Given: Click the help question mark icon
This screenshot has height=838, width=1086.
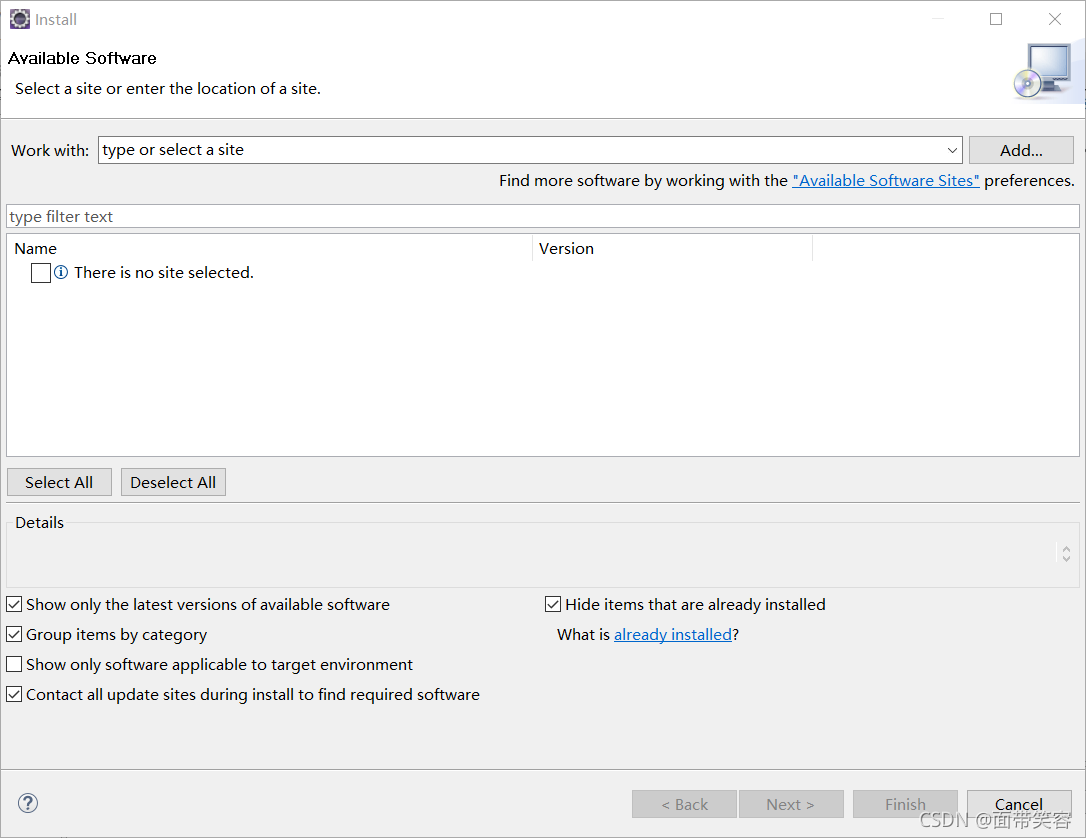Looking at the screenshot, I should point(28,803).
